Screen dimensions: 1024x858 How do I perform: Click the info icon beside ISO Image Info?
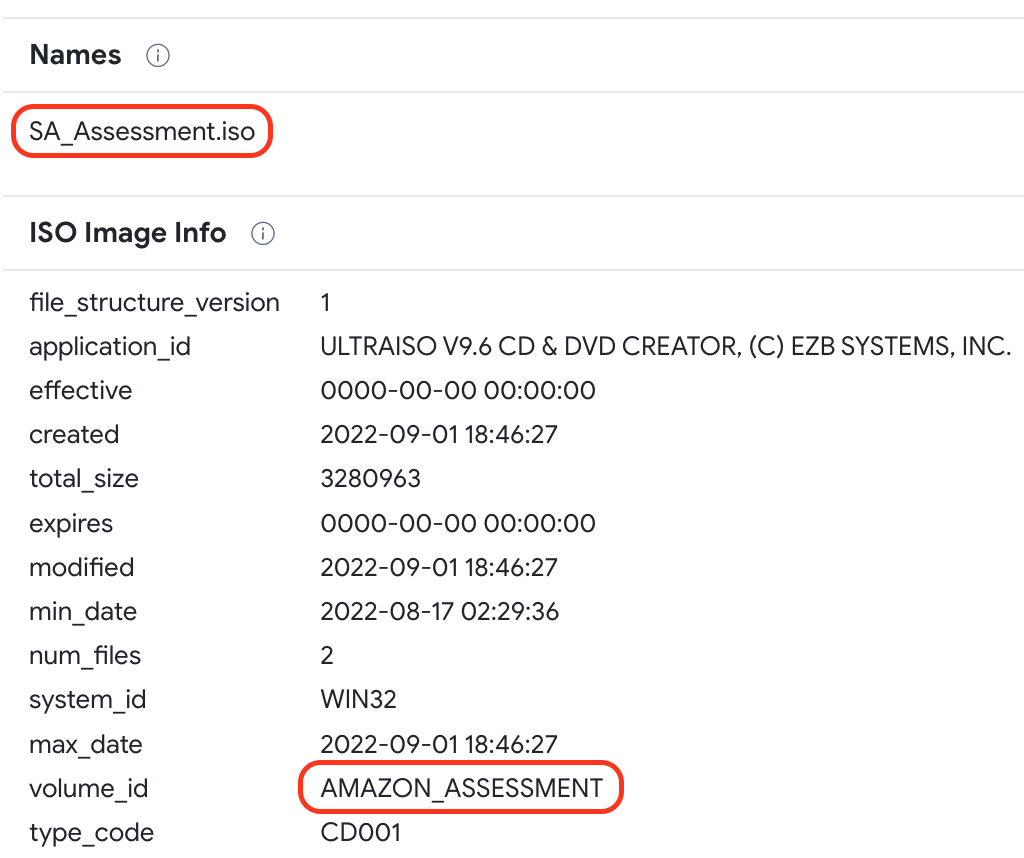tap(263, 233)
